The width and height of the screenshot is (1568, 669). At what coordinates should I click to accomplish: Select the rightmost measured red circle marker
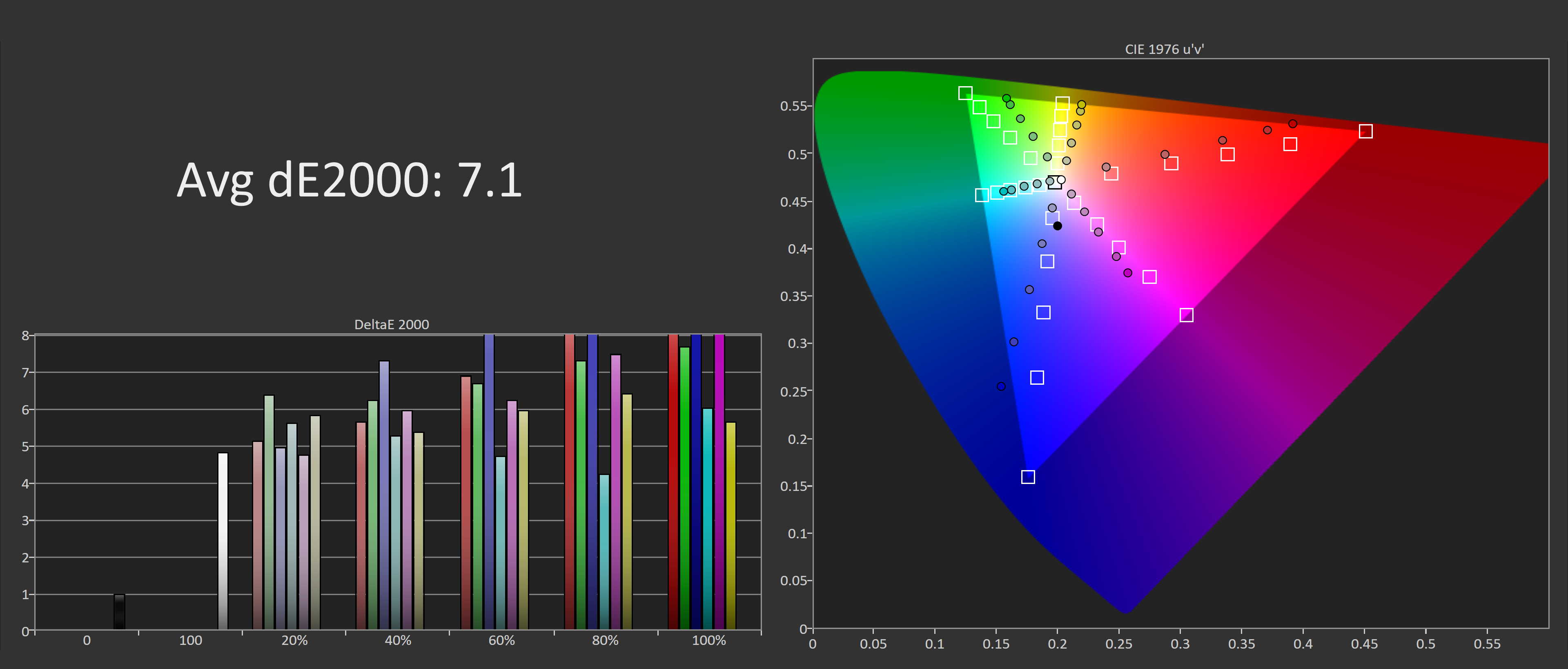click(1293, 124)
